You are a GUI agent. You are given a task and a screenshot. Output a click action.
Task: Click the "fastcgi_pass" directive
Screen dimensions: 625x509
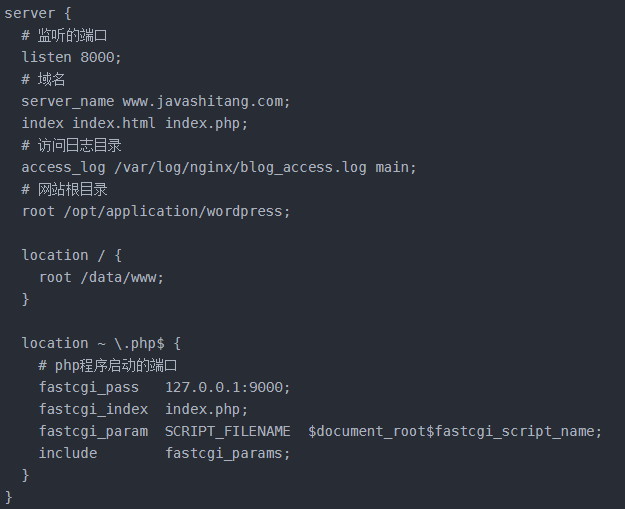click(x=89, y=387)
